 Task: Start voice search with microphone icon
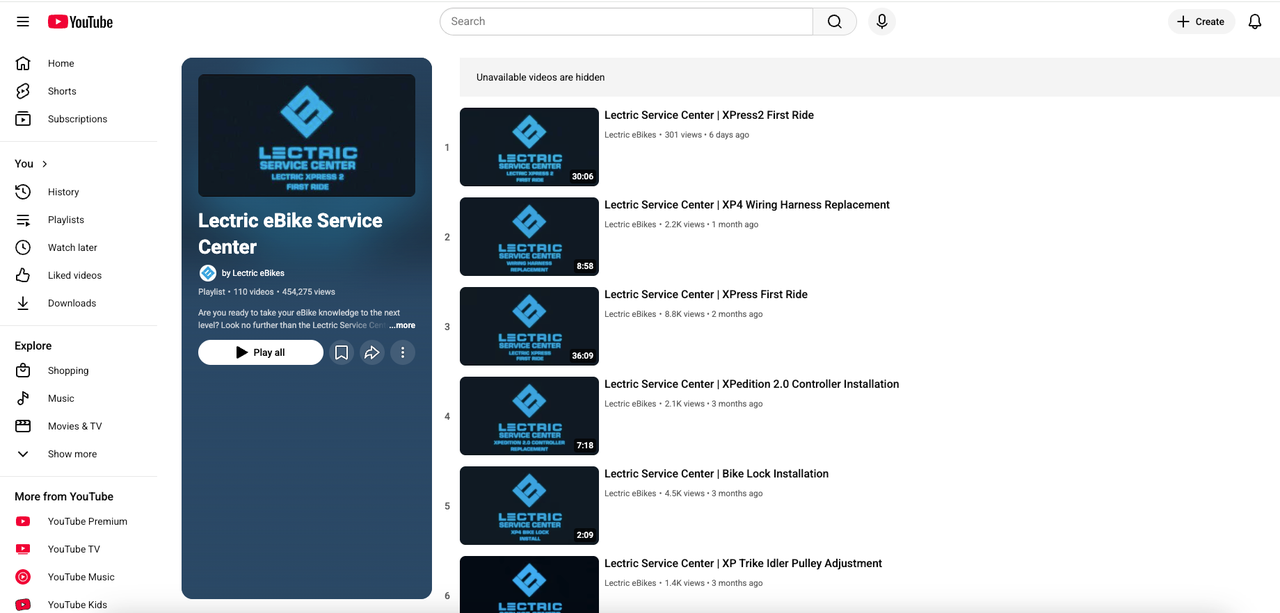point(882,21)
